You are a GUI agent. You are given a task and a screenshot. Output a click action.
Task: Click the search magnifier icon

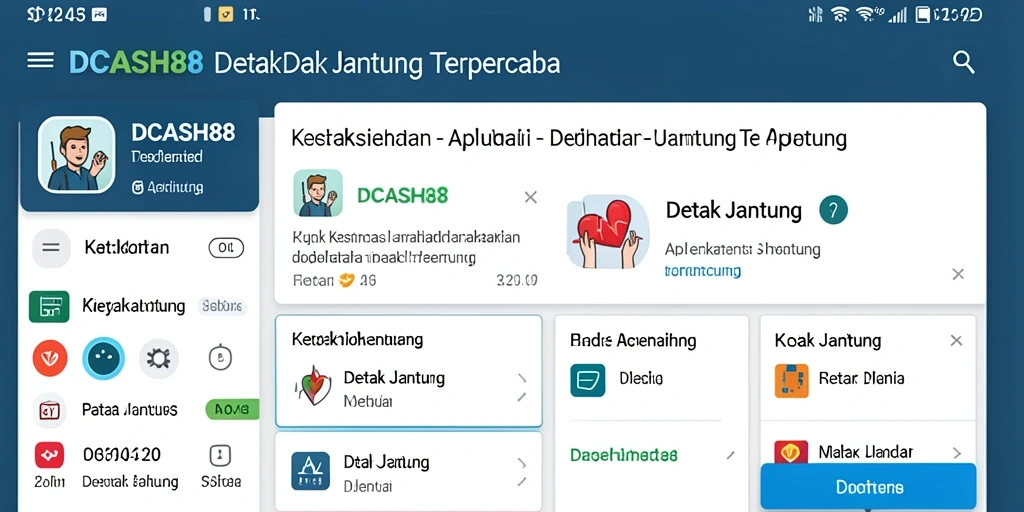click(964, 63)
